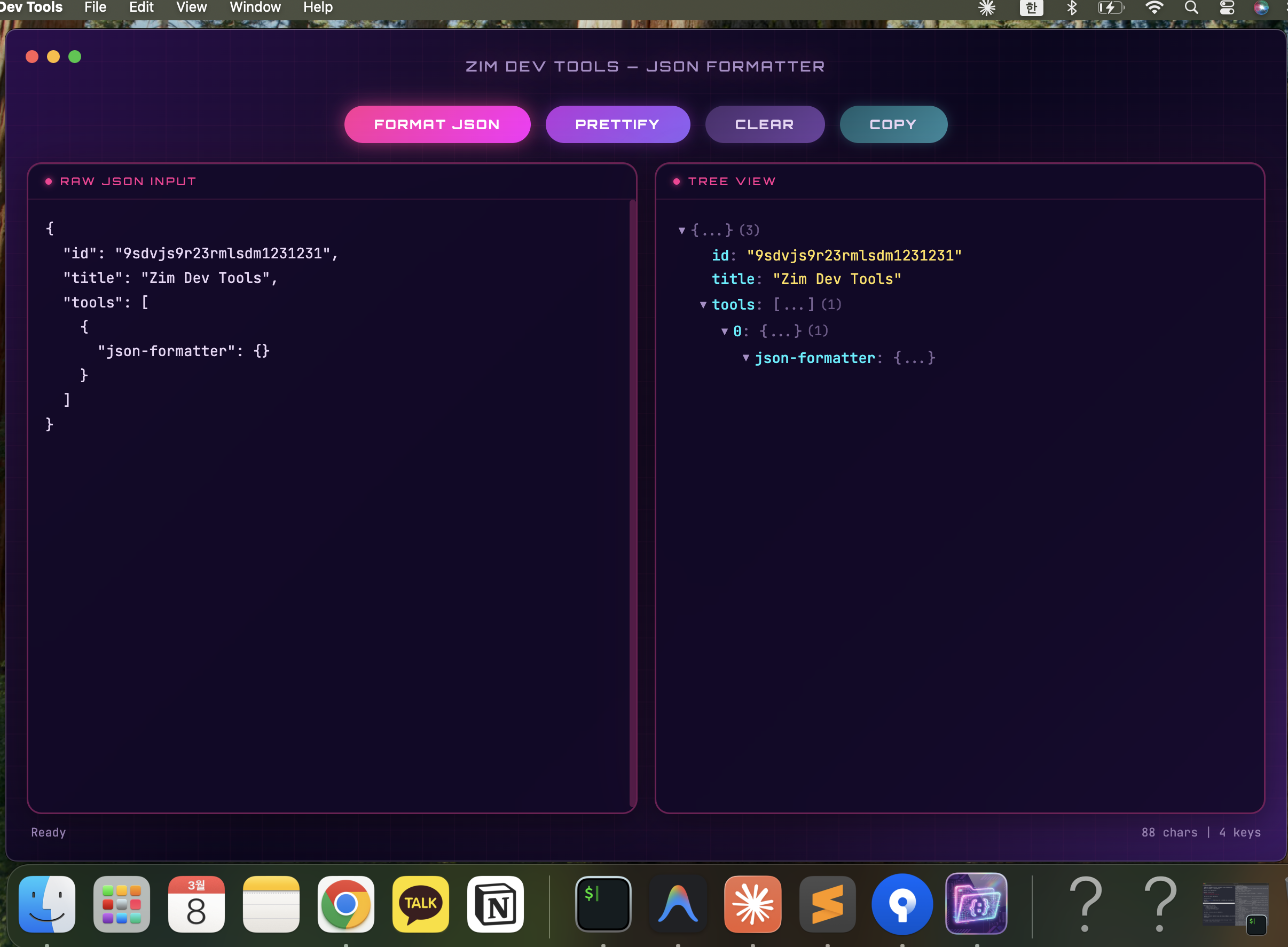Open Finder from the dock
This screenshot has width=1288, height=947.
click(47, 903)
